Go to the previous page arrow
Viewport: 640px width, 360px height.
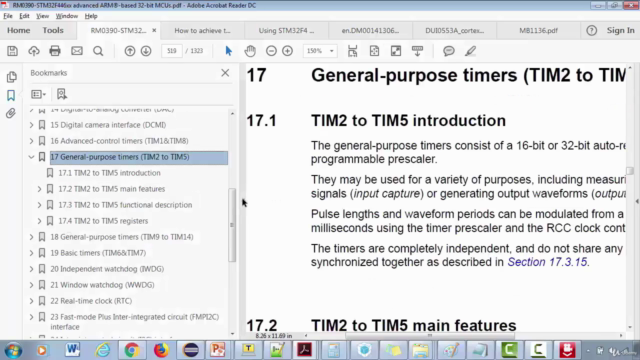pyautogui.click(x=130, y=51)
